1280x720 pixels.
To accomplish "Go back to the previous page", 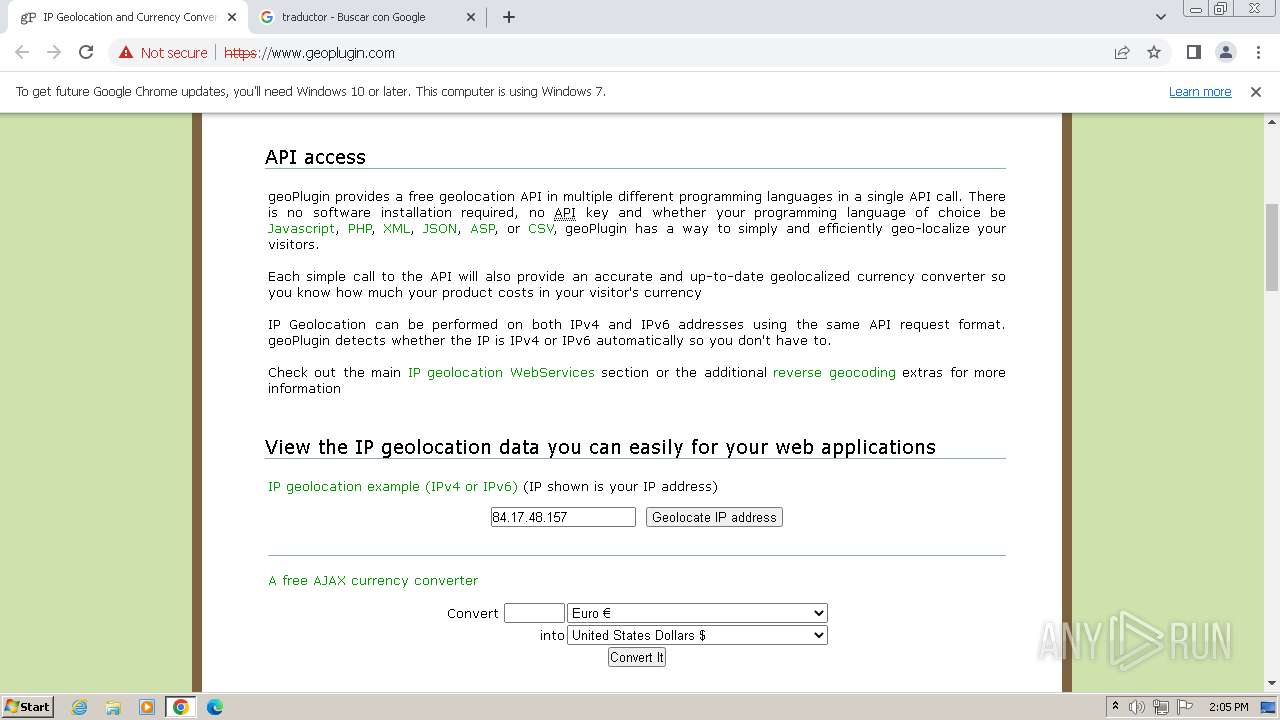I will [22, 53].
